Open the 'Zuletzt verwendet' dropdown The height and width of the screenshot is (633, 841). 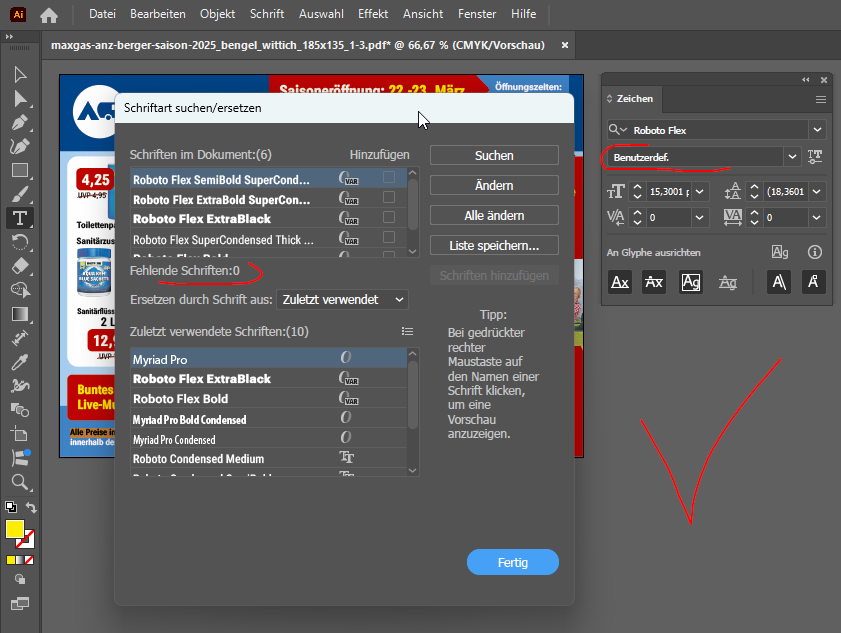click(x=343, y=299)
